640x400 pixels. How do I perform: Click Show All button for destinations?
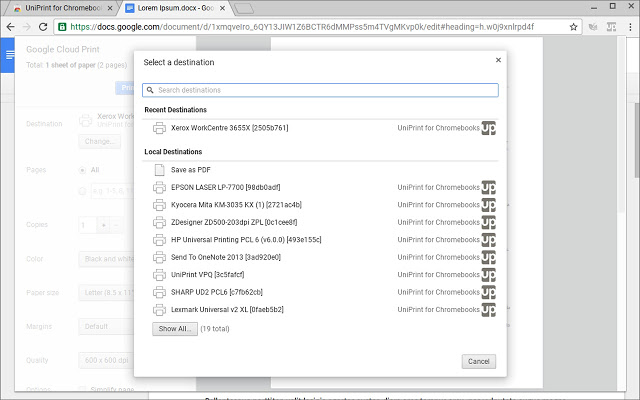175,329
